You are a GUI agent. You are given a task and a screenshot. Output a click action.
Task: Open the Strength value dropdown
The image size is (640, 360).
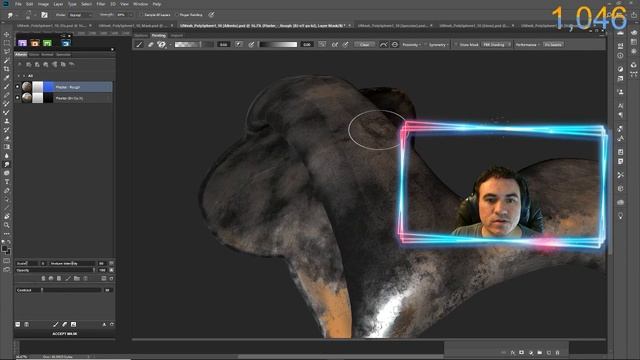(131, 15)
